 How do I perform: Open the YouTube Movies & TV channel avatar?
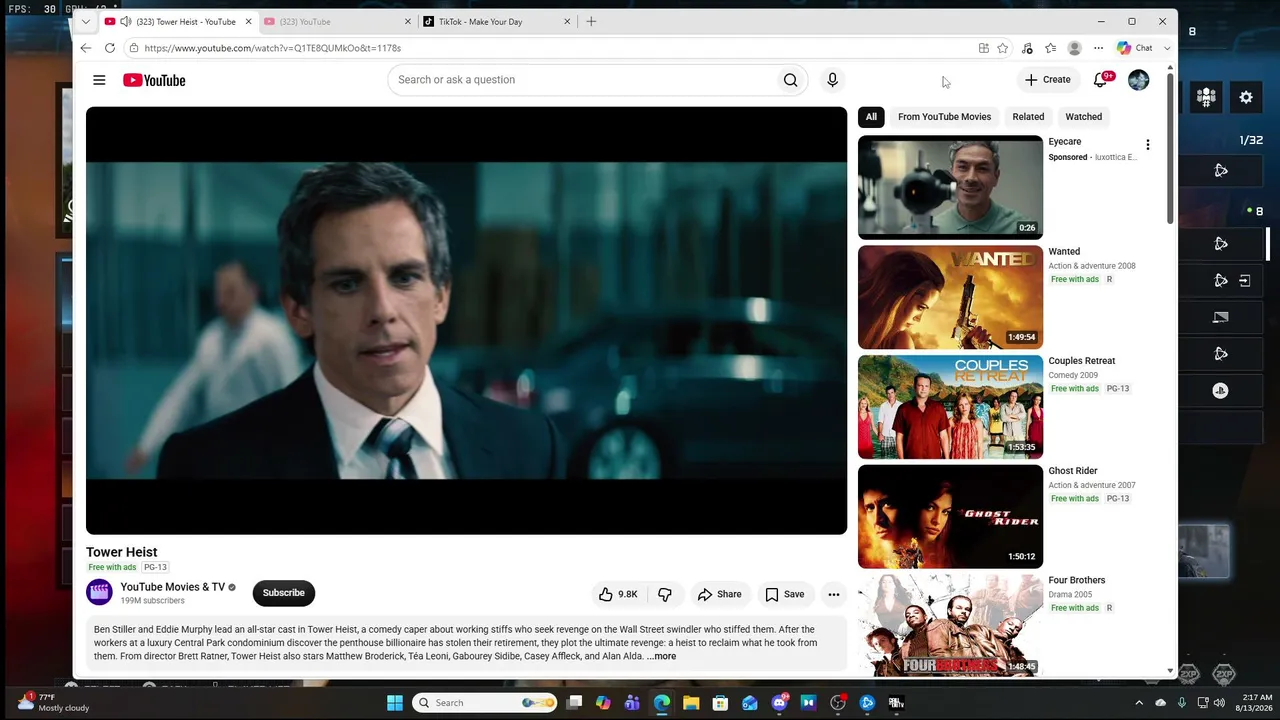click(x=99, y=593)
